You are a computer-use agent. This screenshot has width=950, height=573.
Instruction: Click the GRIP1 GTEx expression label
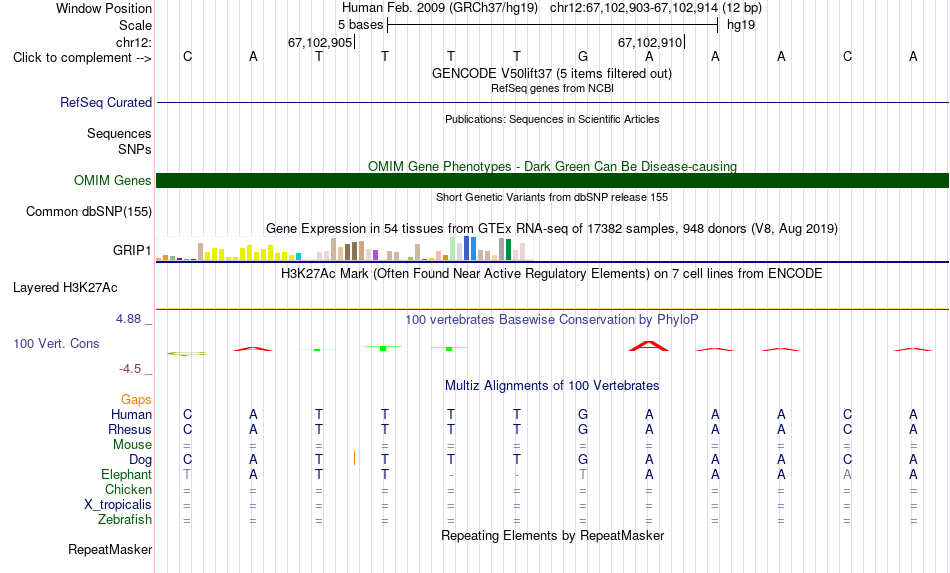click(132, 250)
